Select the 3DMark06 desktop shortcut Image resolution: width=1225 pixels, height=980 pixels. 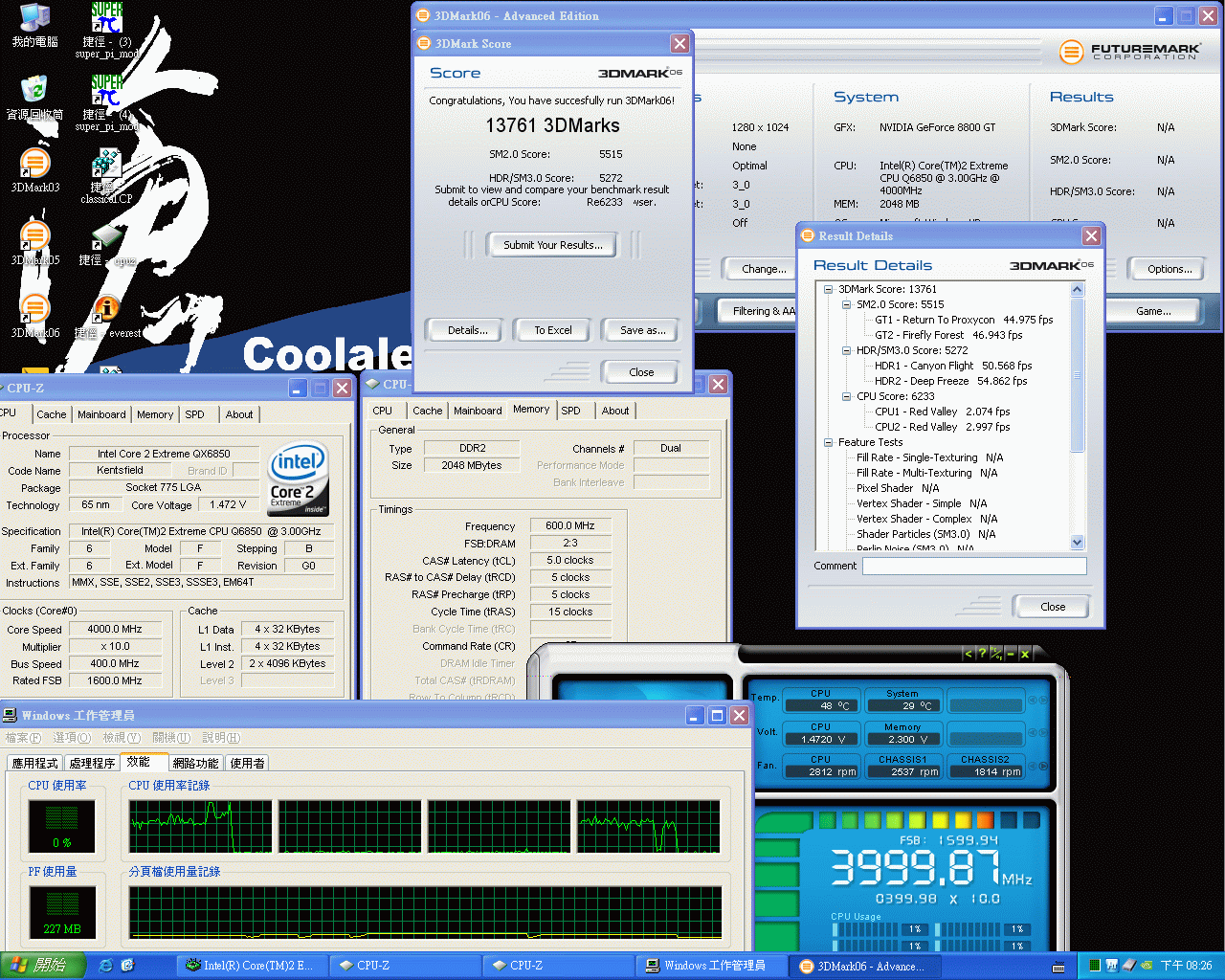[34, 316]
